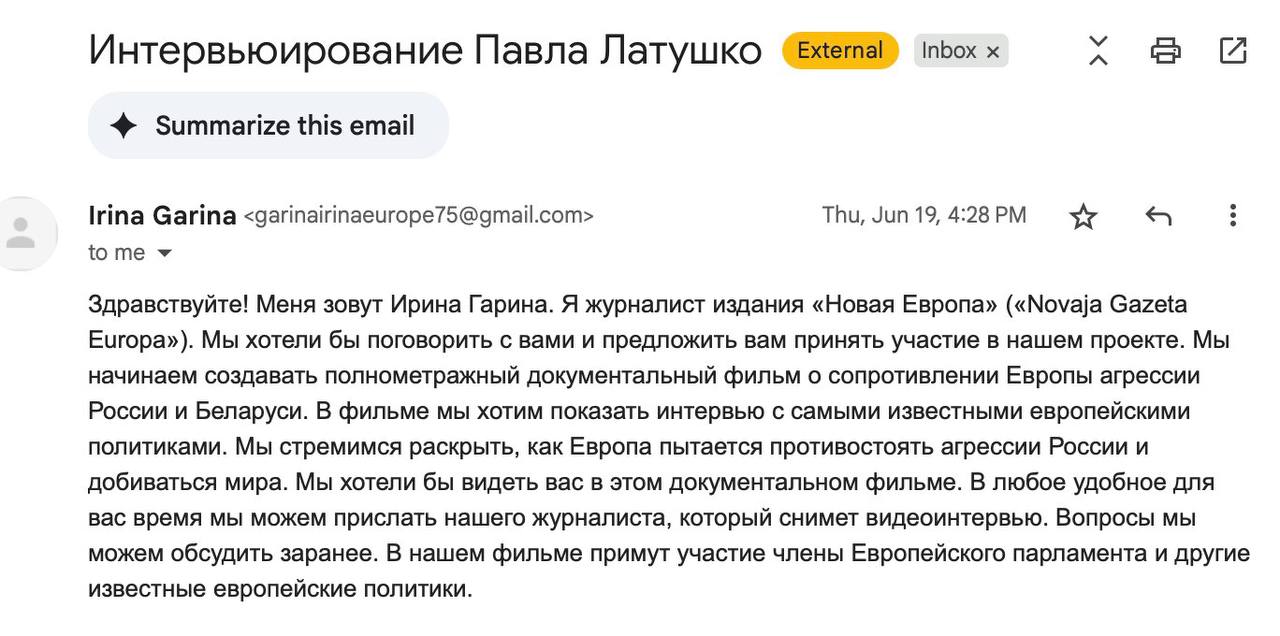Star Irina Garina's email
Image resolution: width=1280 pixels, height=636 pixels.
coord(1082,214)
